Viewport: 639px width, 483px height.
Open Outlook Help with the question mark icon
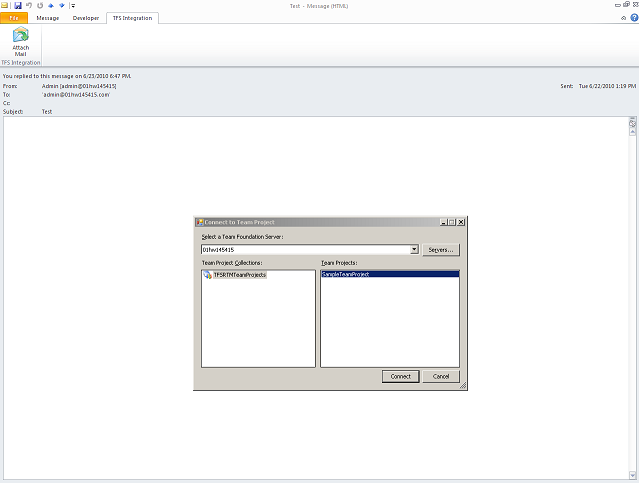point(634,18)
